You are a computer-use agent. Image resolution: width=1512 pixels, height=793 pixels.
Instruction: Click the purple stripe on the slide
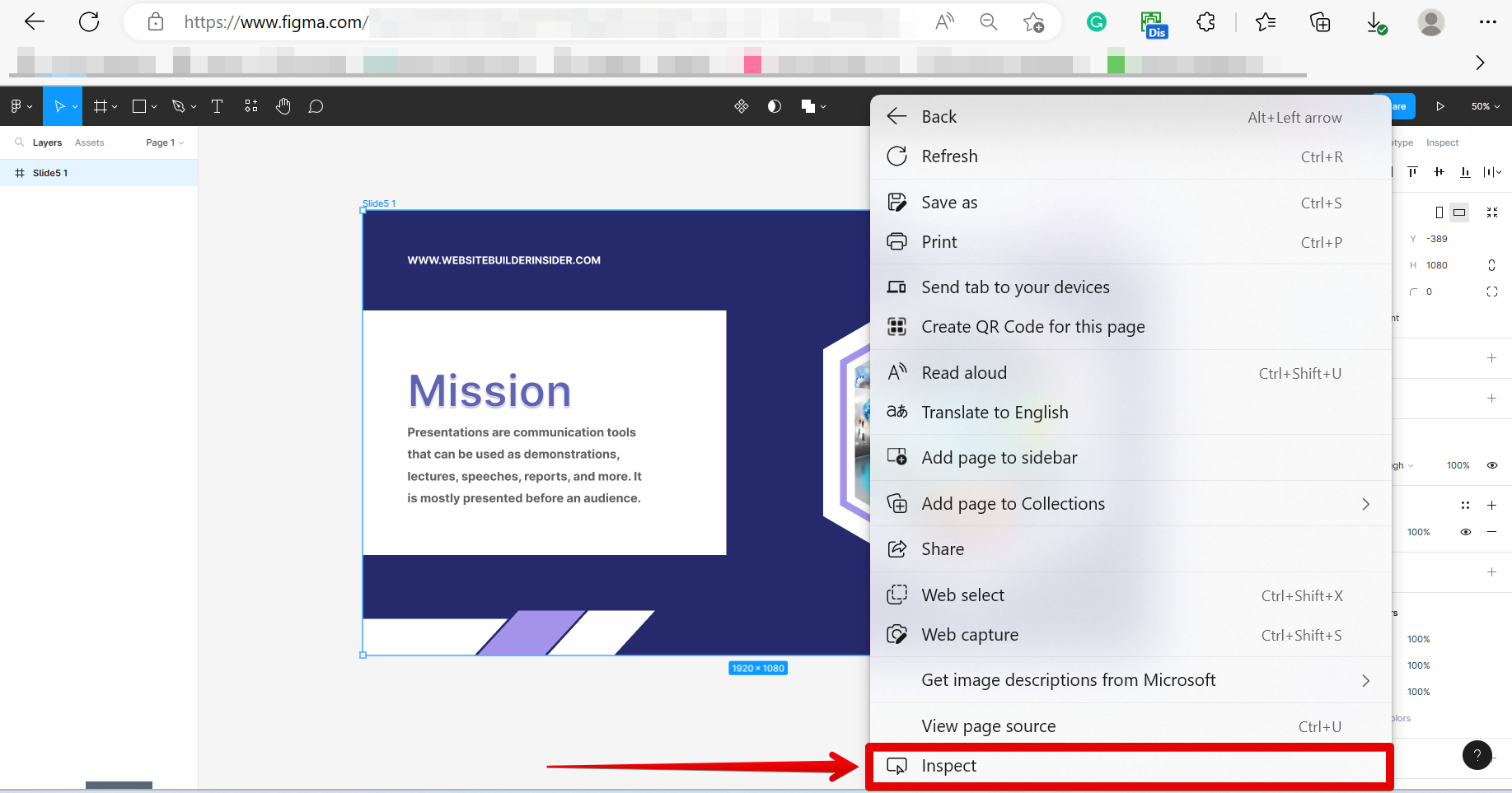coord(531,632)
